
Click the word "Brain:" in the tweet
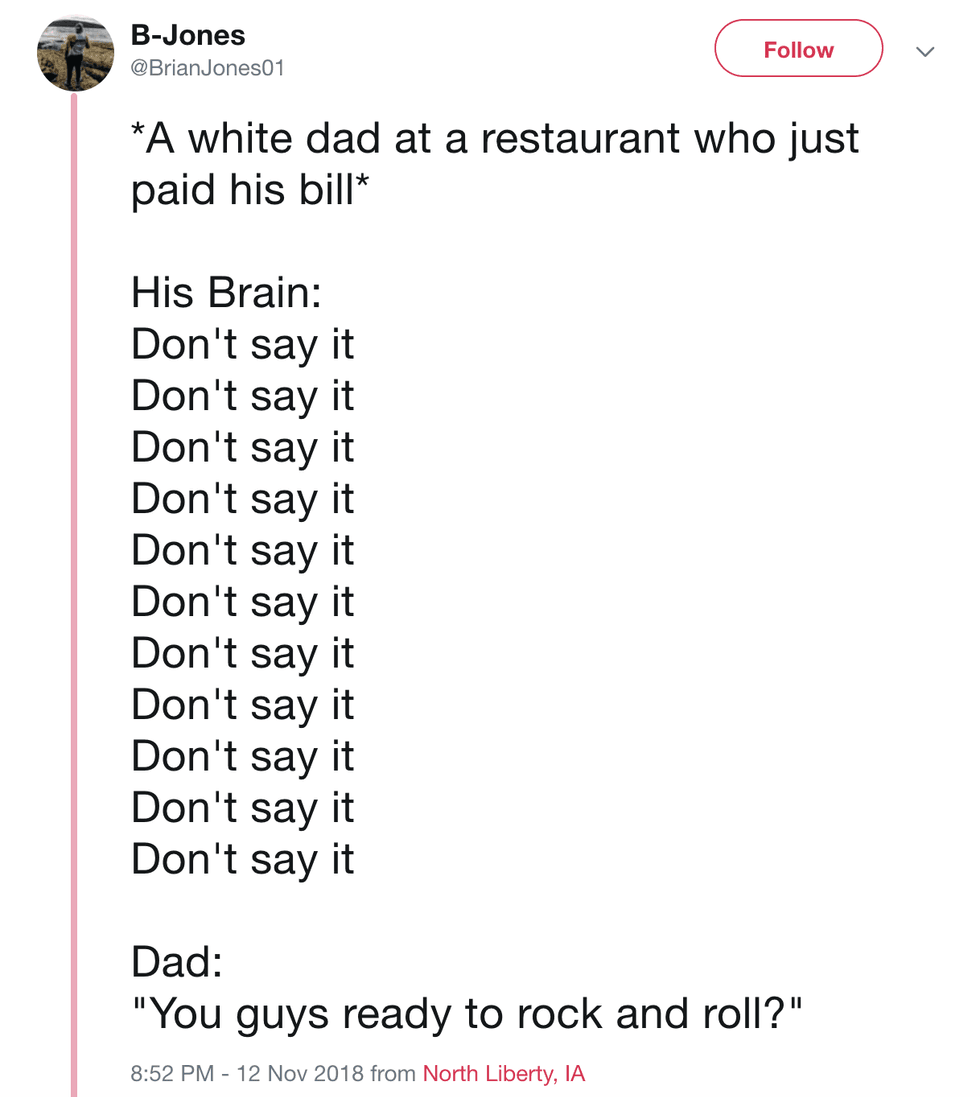pyautogui.click(x=264, y=292)
